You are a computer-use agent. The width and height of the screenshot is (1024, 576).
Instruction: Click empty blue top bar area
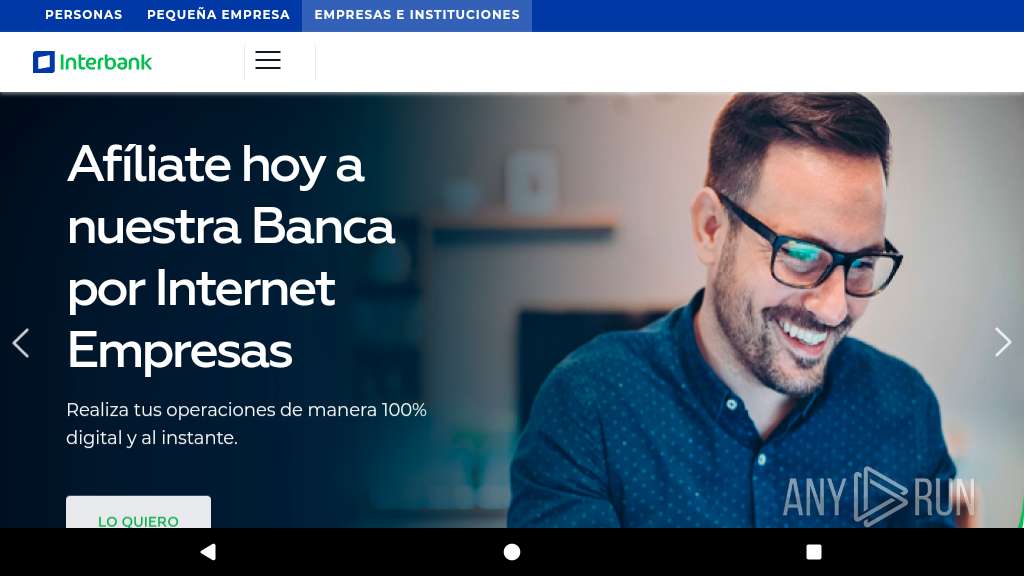(x=777, y=14)
